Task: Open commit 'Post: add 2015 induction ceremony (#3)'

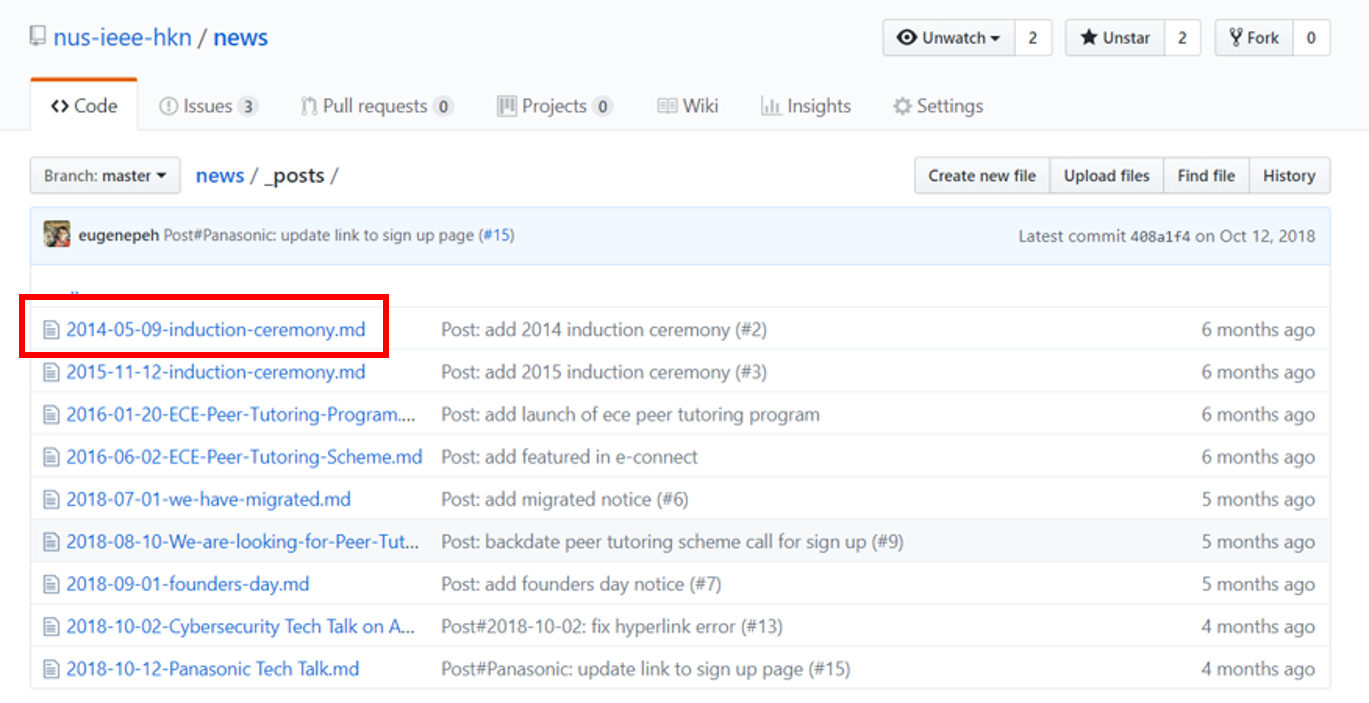Action: tap(604, 372)
